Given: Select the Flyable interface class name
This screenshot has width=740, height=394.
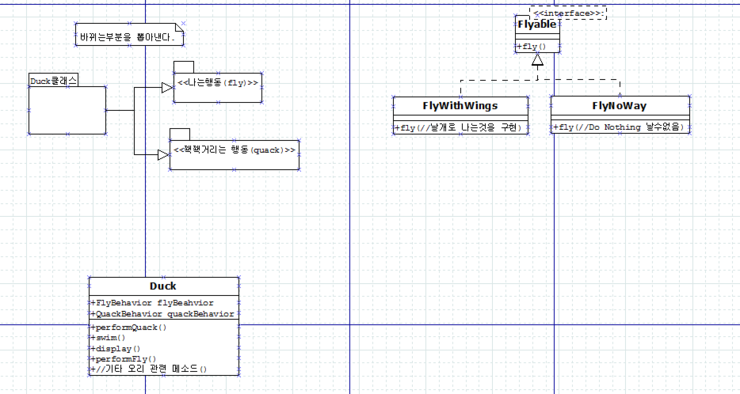Looking at the screenshot, I should [x=537, y=25].
